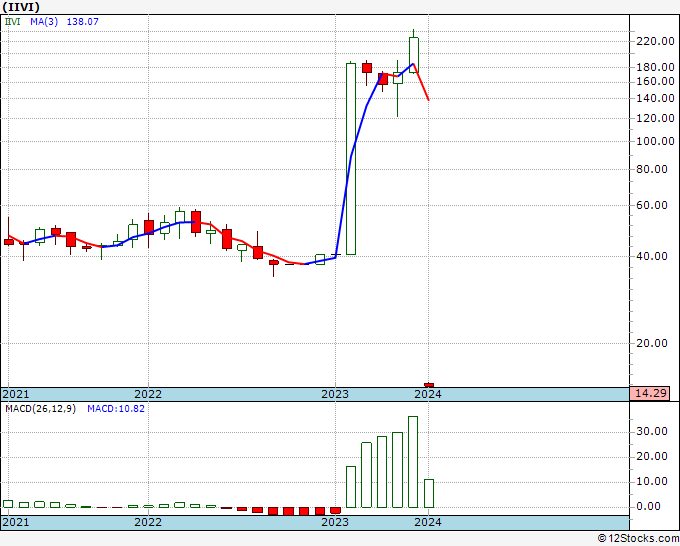Click the (IIVI) chart title
This screenshot has height=546, width=680.
[21, 7]
